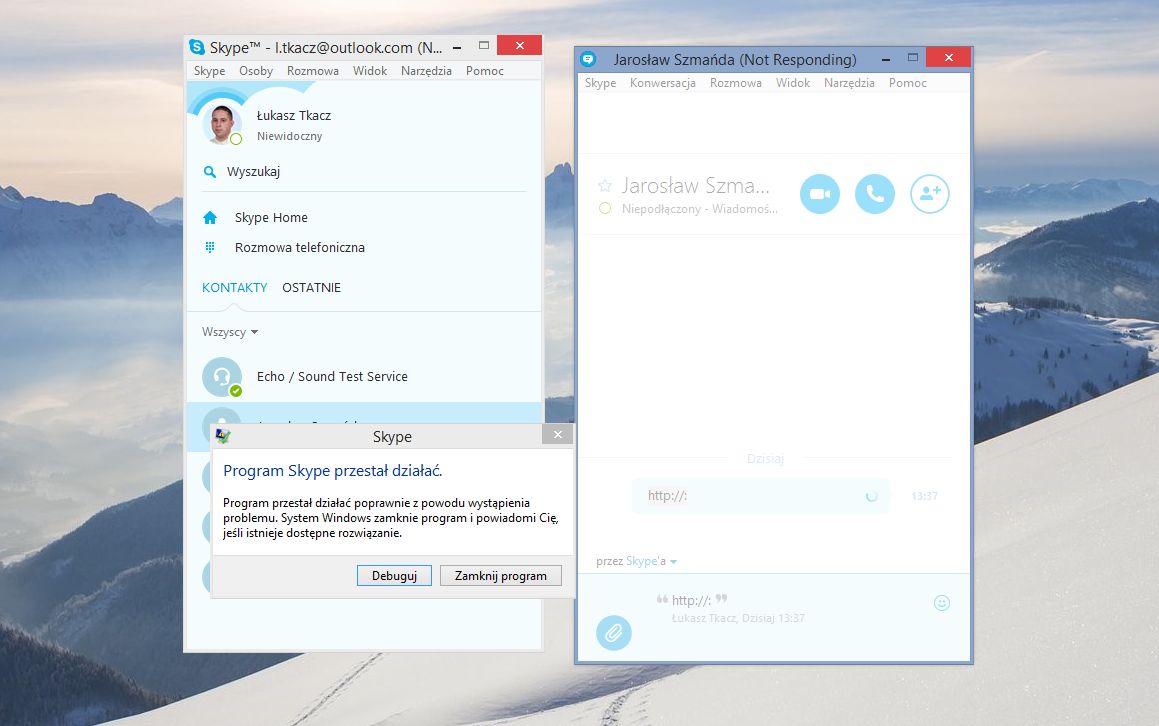Click the name Łukasz Tkacz
The image size is (1159, 726).
(x=293, y=115)
